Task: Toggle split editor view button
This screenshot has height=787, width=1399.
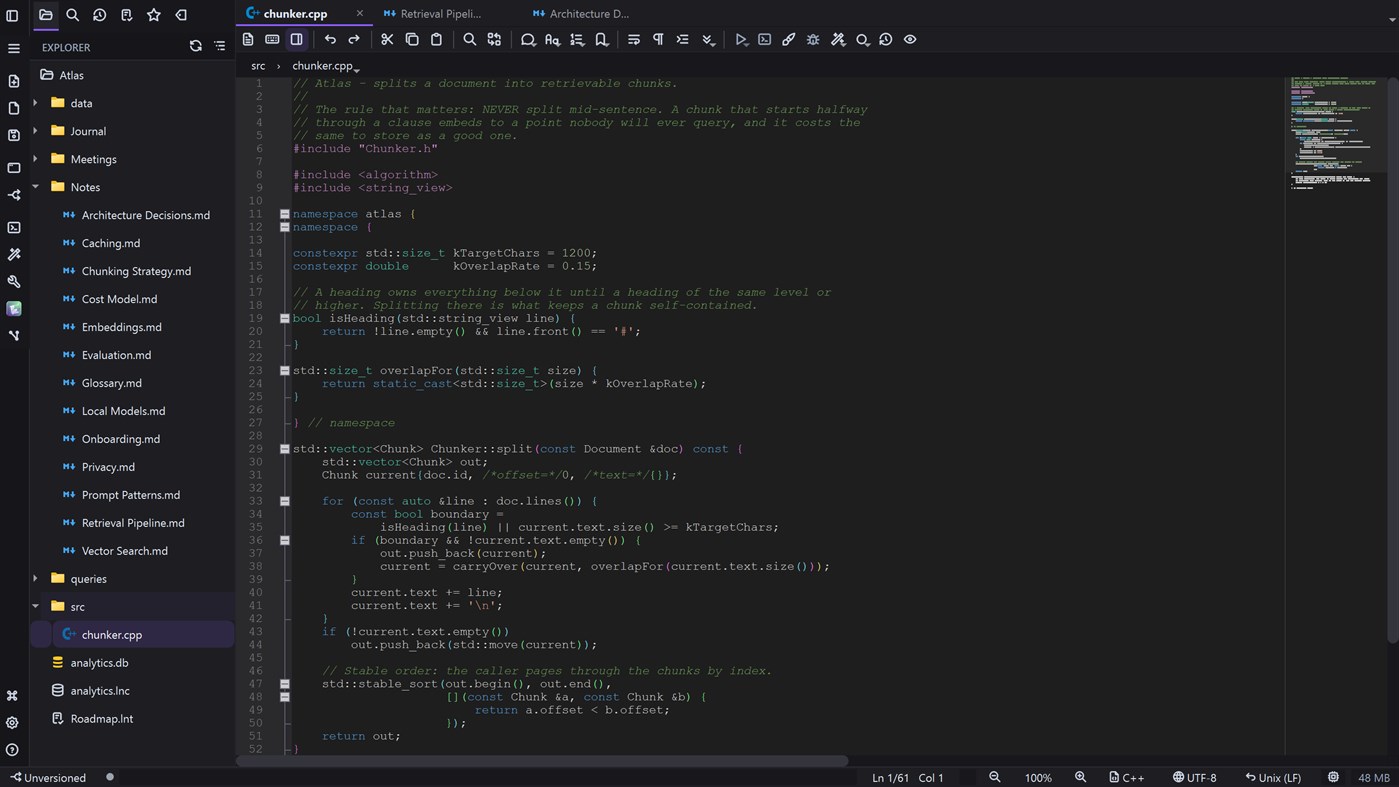Action: pos(297,40)
